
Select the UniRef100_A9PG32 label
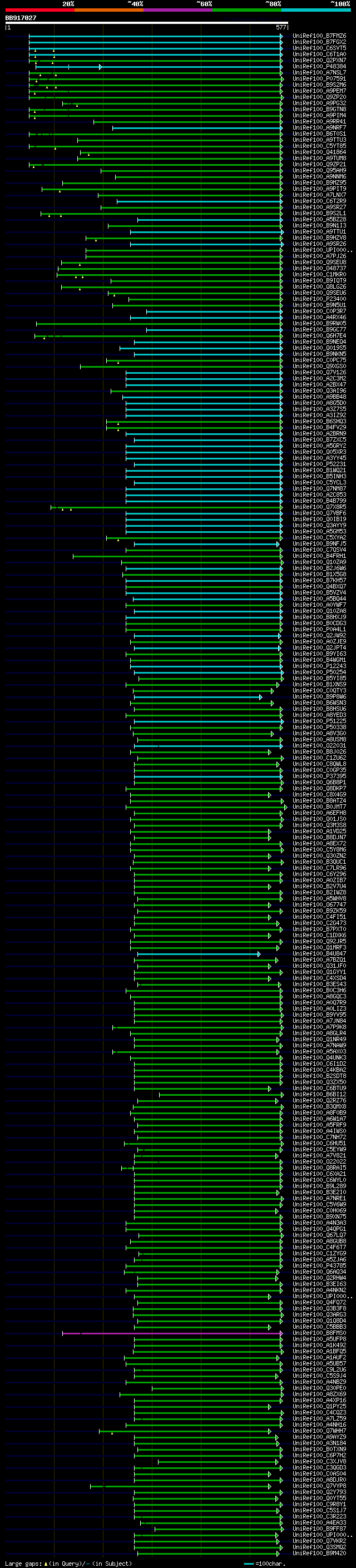tap(319, 103)
